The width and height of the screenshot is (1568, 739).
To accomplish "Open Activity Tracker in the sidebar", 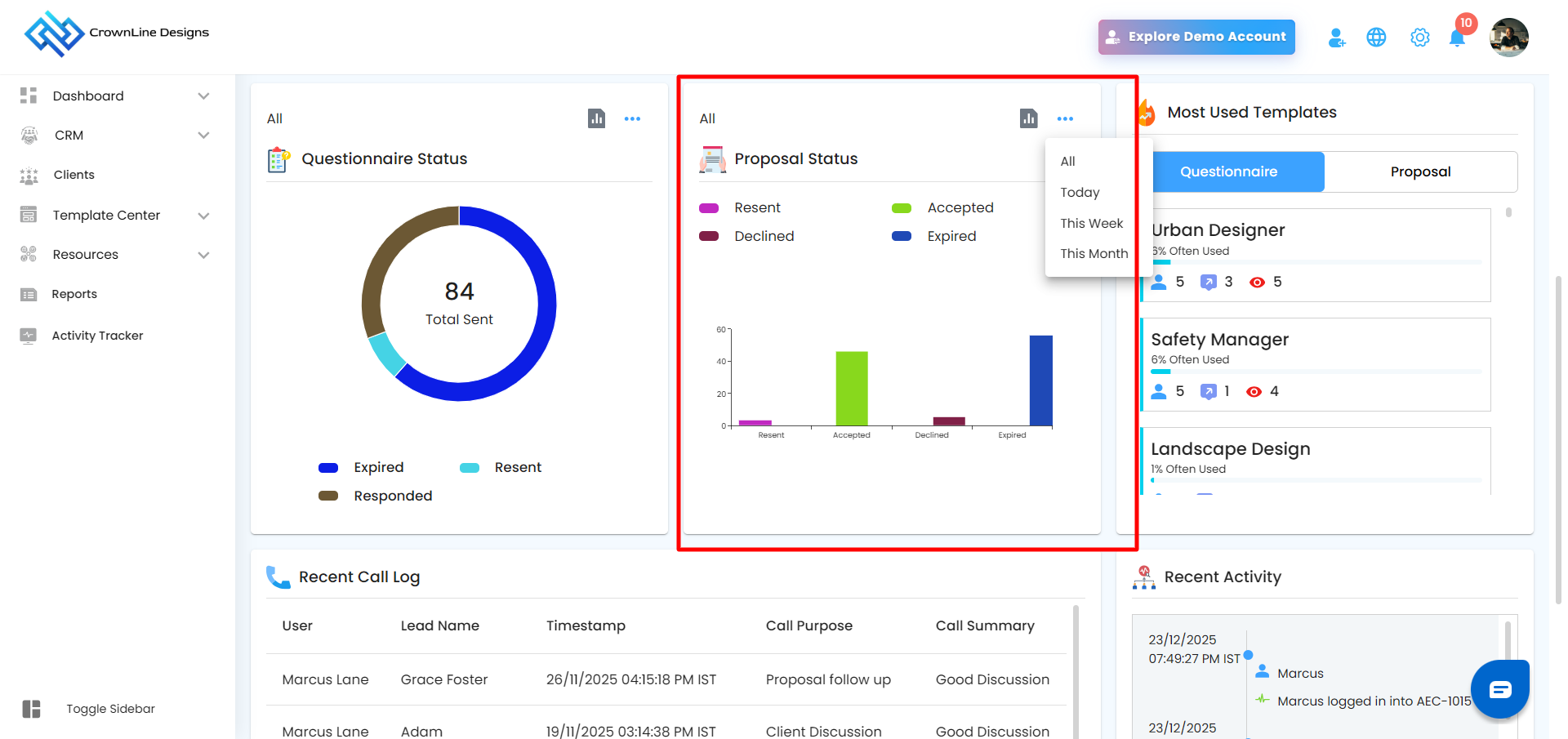I will click(x=97, y=336).
